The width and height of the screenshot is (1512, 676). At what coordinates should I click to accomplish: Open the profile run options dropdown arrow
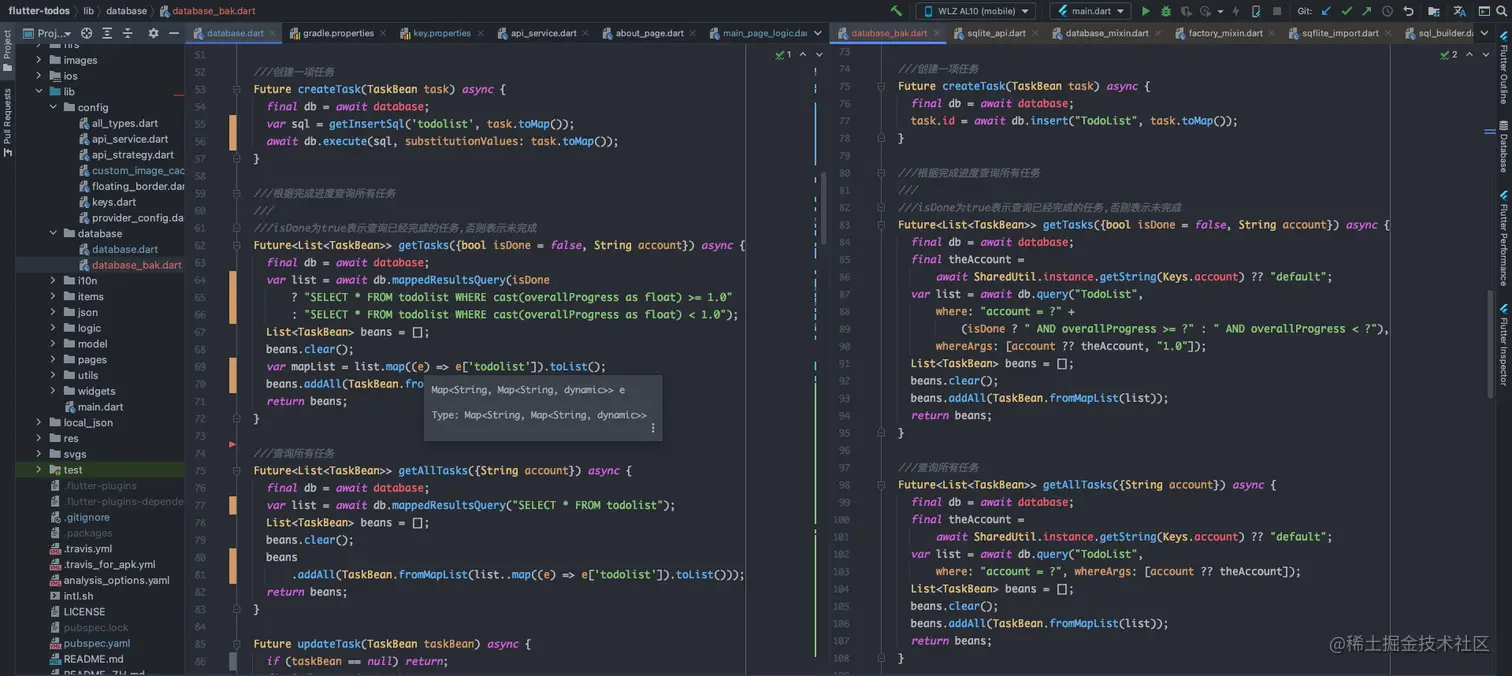coord(1221,11)
